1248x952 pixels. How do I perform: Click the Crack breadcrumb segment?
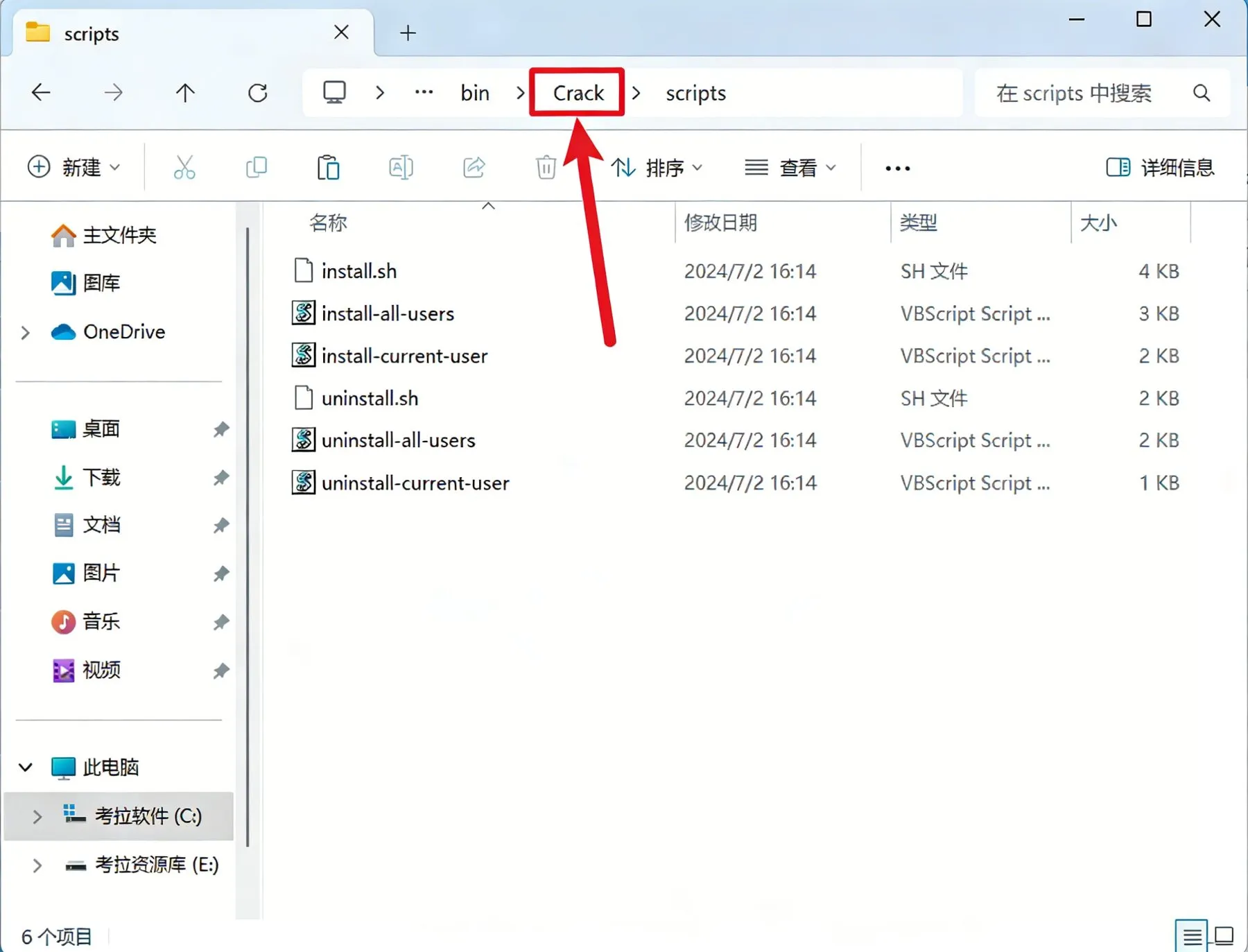tap(578, 93)
